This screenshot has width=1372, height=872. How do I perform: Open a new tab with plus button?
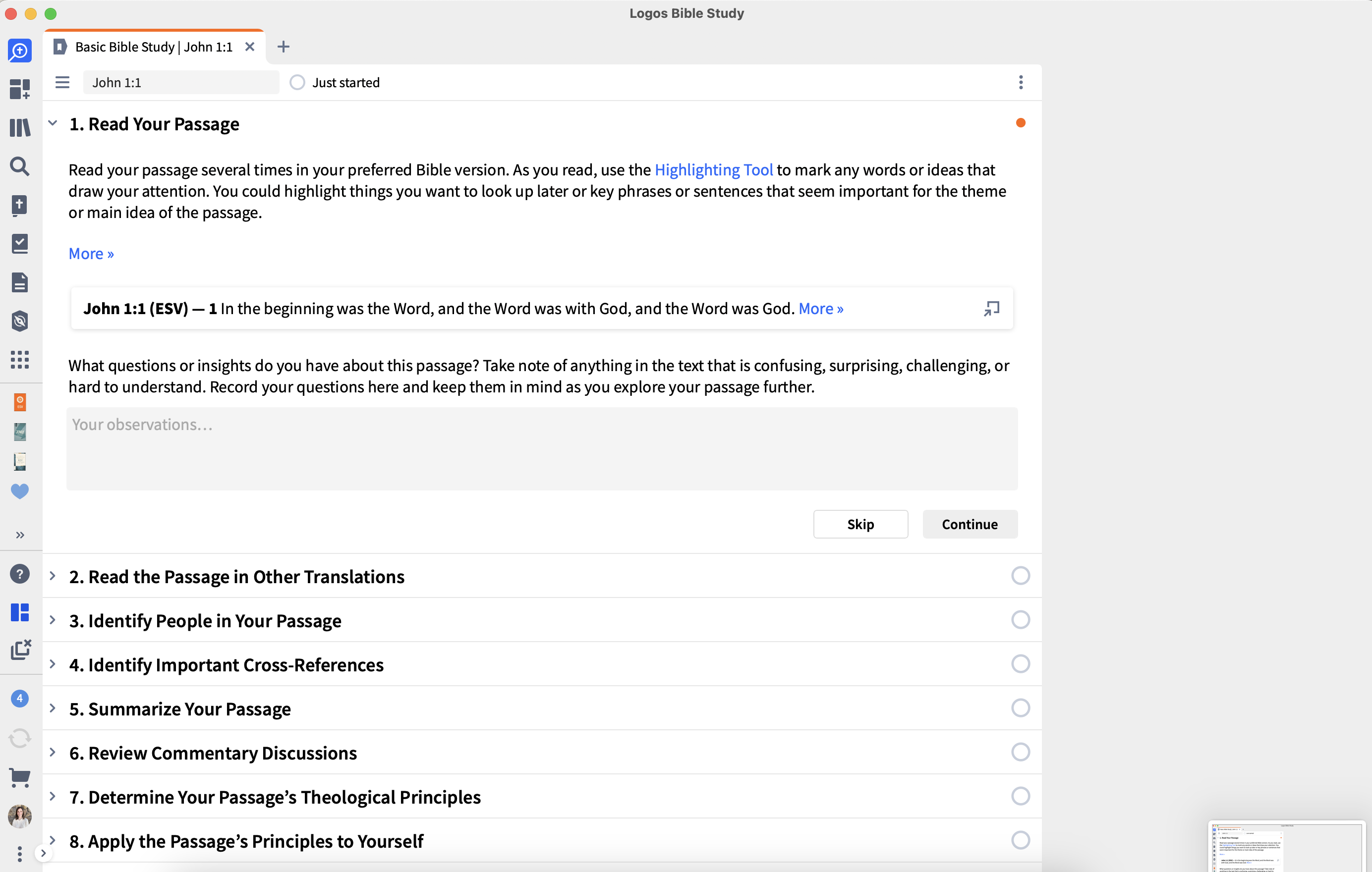click(x=283, y=47)
